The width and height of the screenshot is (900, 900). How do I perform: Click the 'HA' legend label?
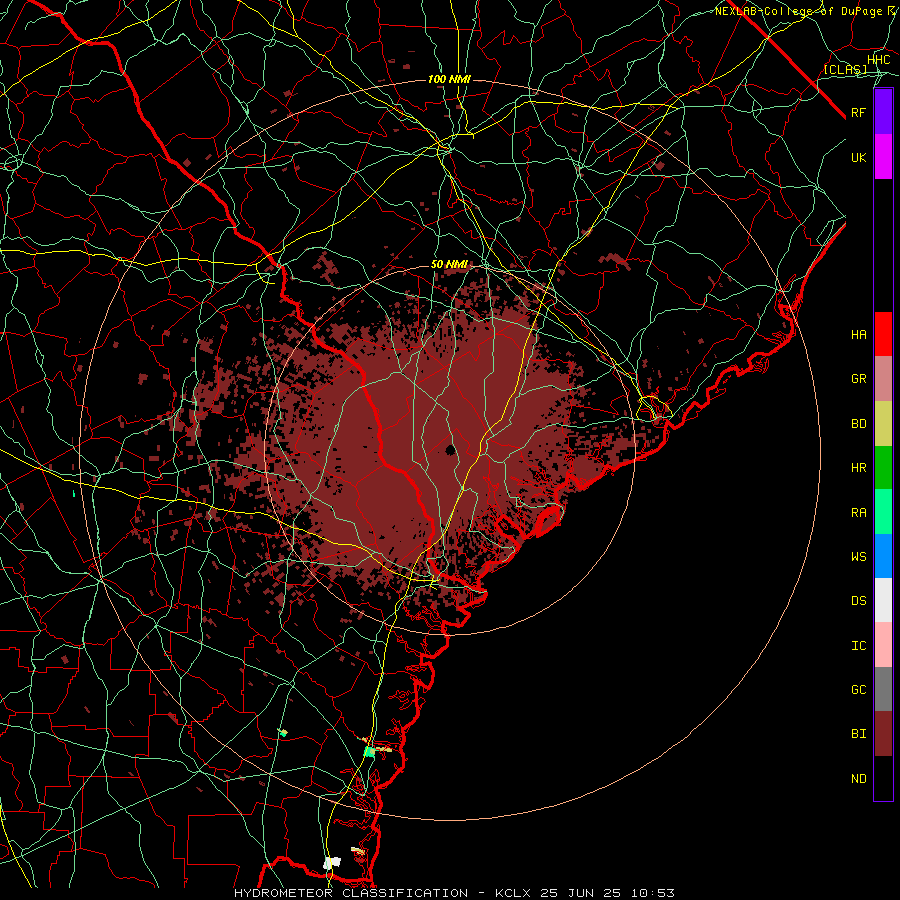(x=858, y=335)
